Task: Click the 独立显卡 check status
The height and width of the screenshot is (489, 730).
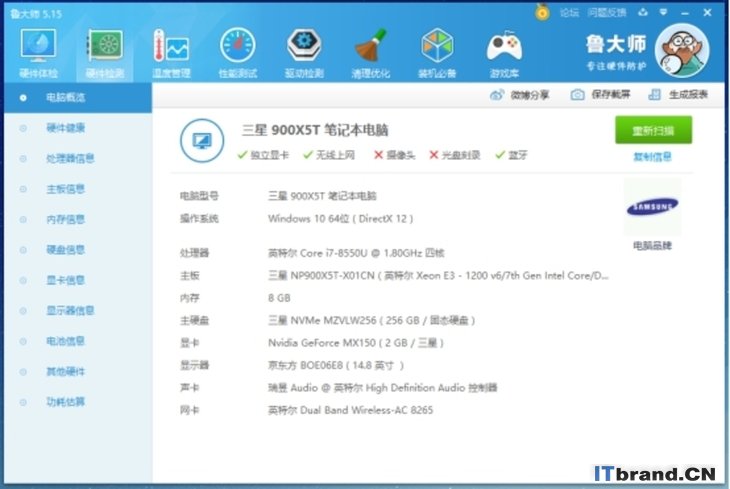Action: (263, 155)
